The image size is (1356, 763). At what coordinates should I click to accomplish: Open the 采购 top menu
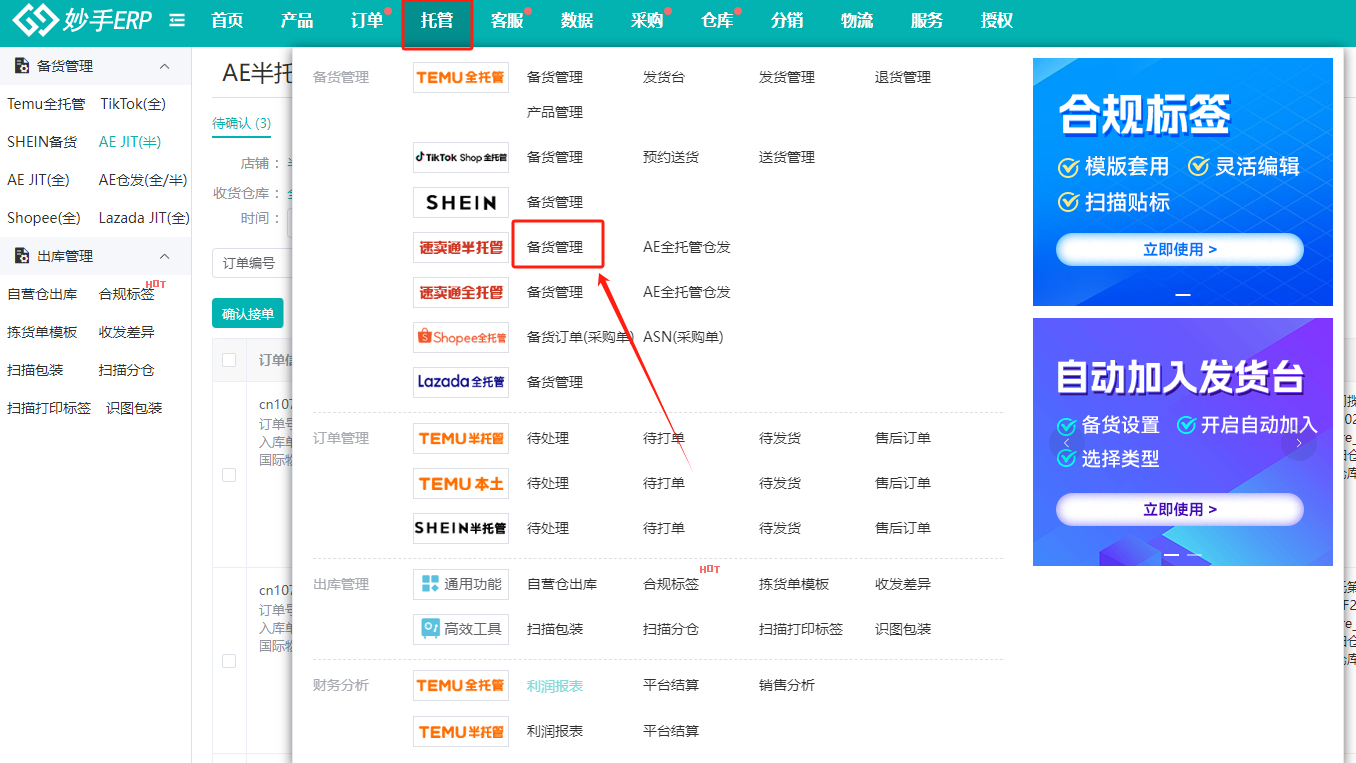(647, 20)
